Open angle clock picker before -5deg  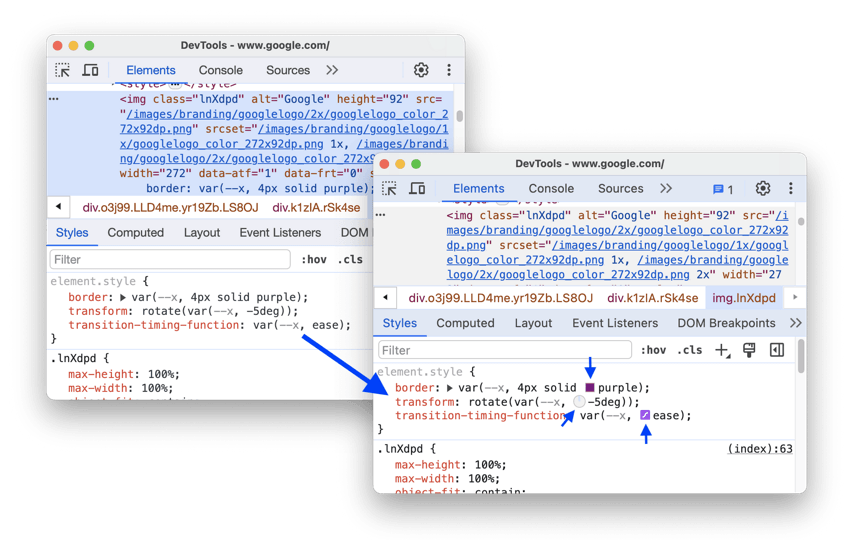tap(579, 402)
